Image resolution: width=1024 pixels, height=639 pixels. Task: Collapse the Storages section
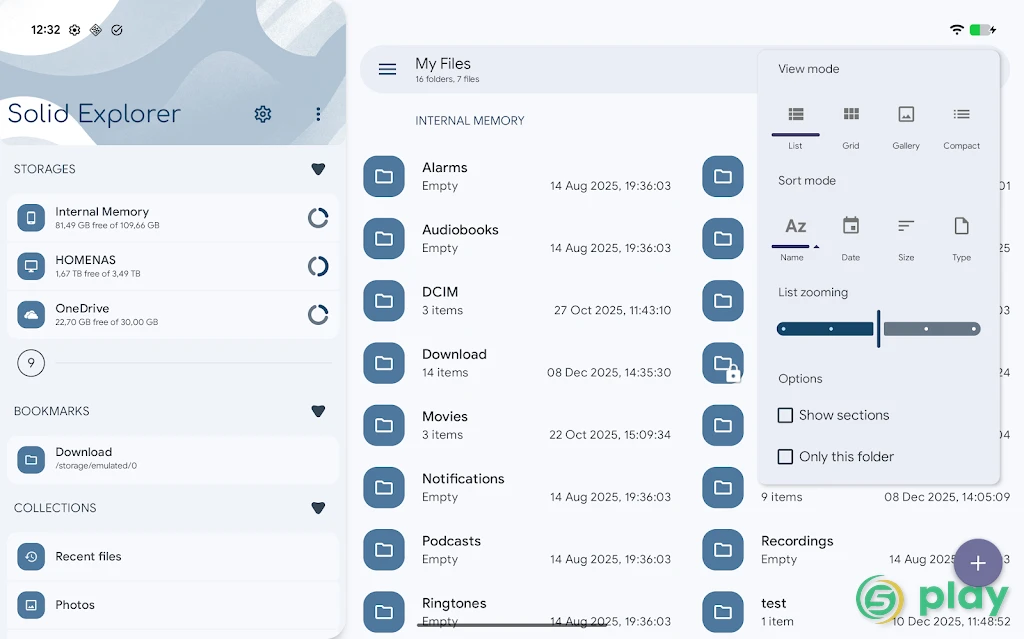click(318, 169)
